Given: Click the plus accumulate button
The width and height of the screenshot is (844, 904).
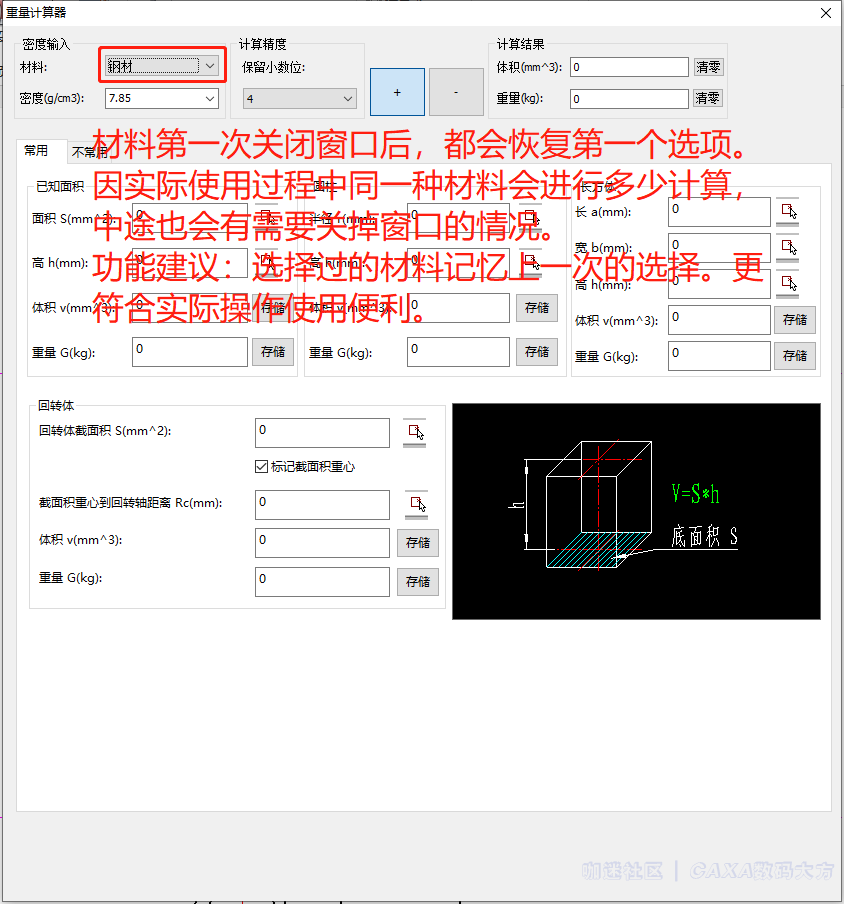Looking at the screenshot, I should click(397, 92).
